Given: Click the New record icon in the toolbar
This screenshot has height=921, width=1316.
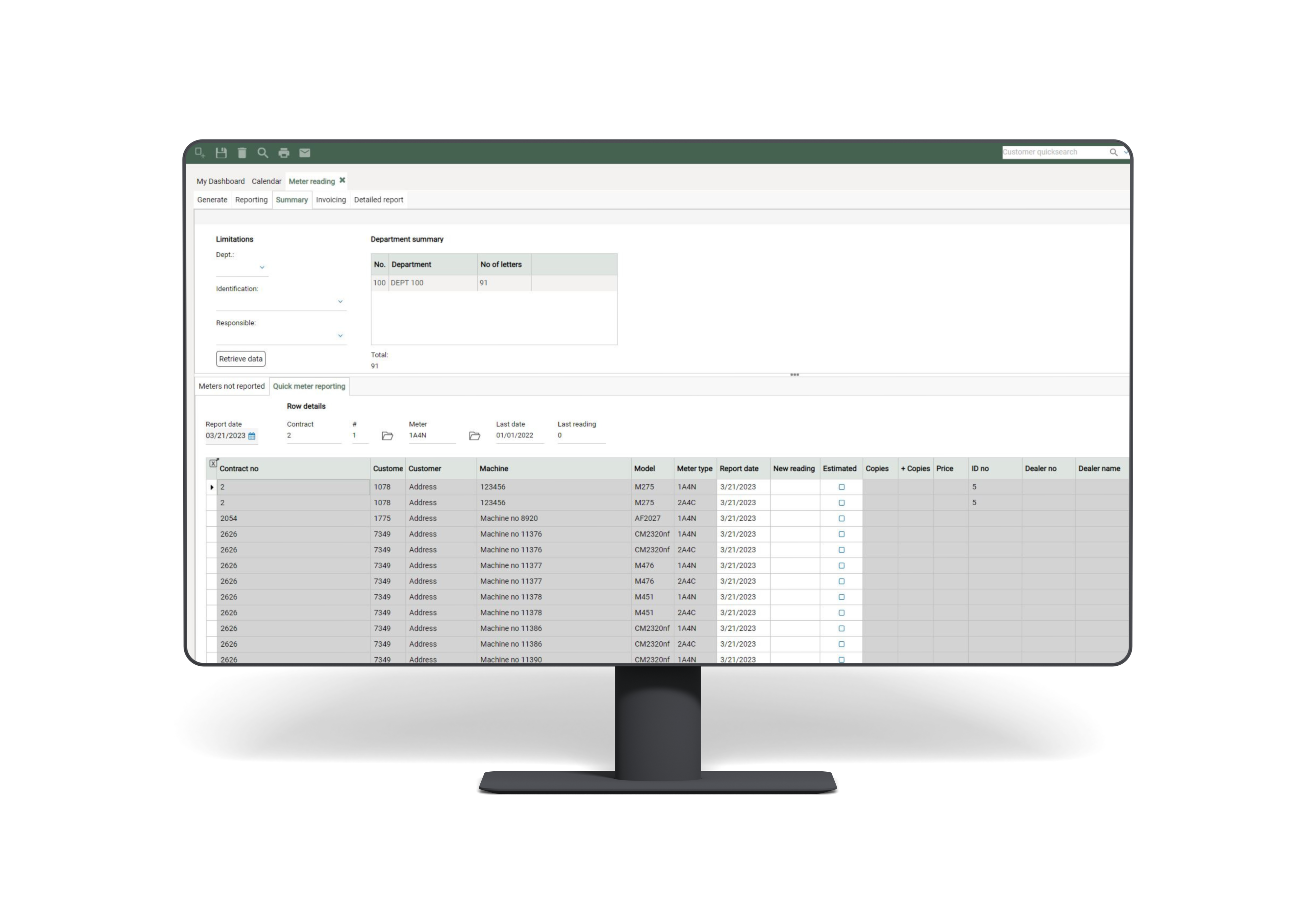Looking at the screenshot, I should pos(200,152).
